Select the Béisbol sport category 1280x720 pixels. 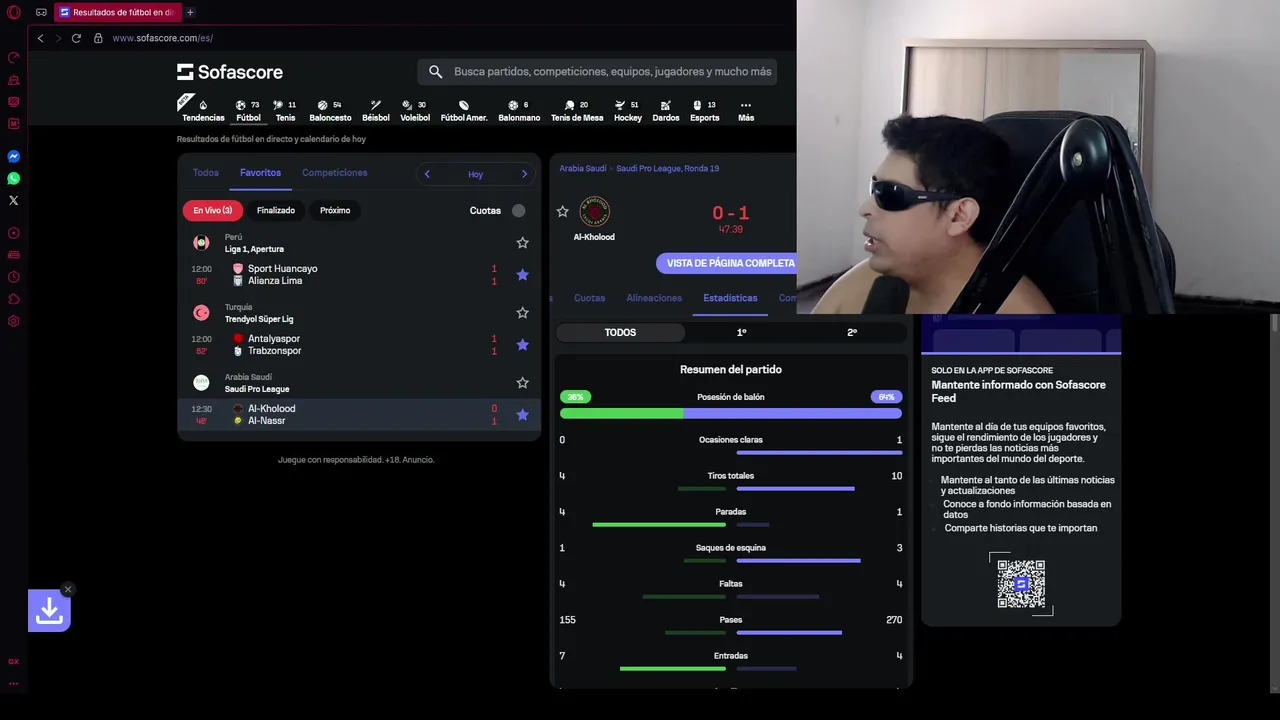(x=376, y=111)
